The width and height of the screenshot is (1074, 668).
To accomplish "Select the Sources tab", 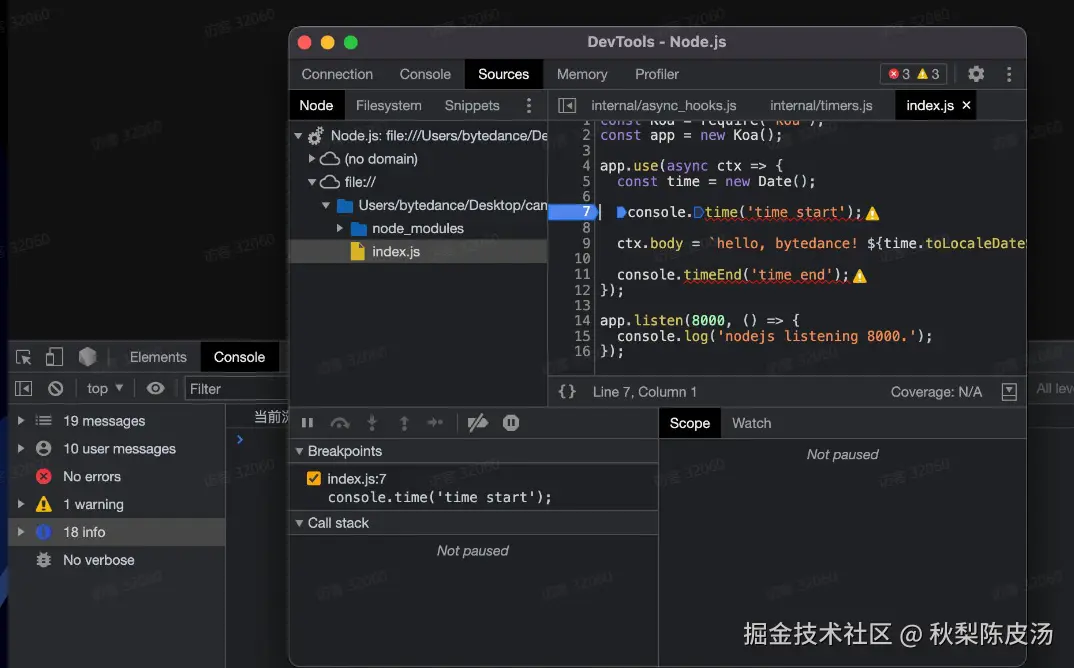I will click(503, 74).
